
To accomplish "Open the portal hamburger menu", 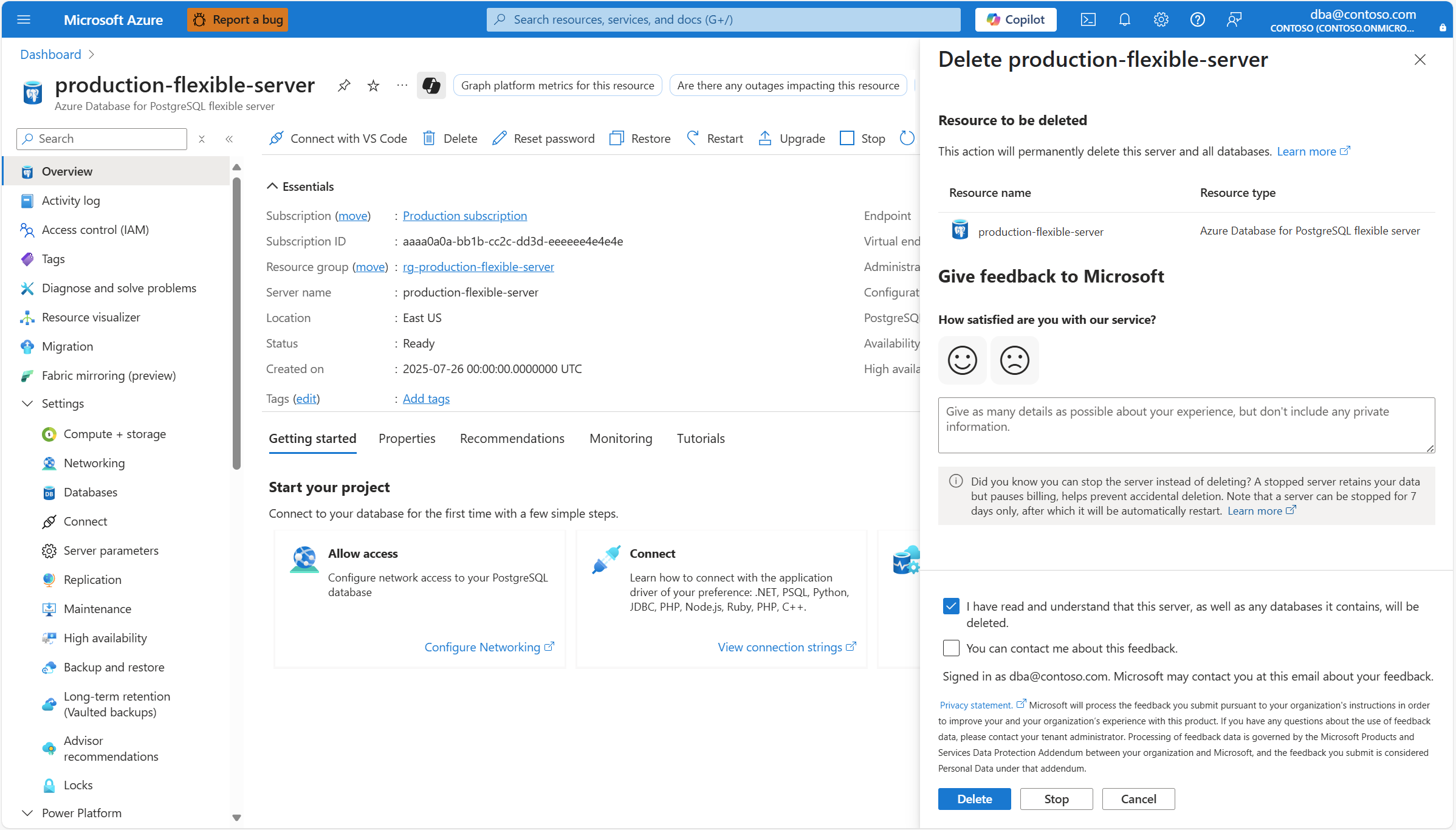I will tap(24, 19).
